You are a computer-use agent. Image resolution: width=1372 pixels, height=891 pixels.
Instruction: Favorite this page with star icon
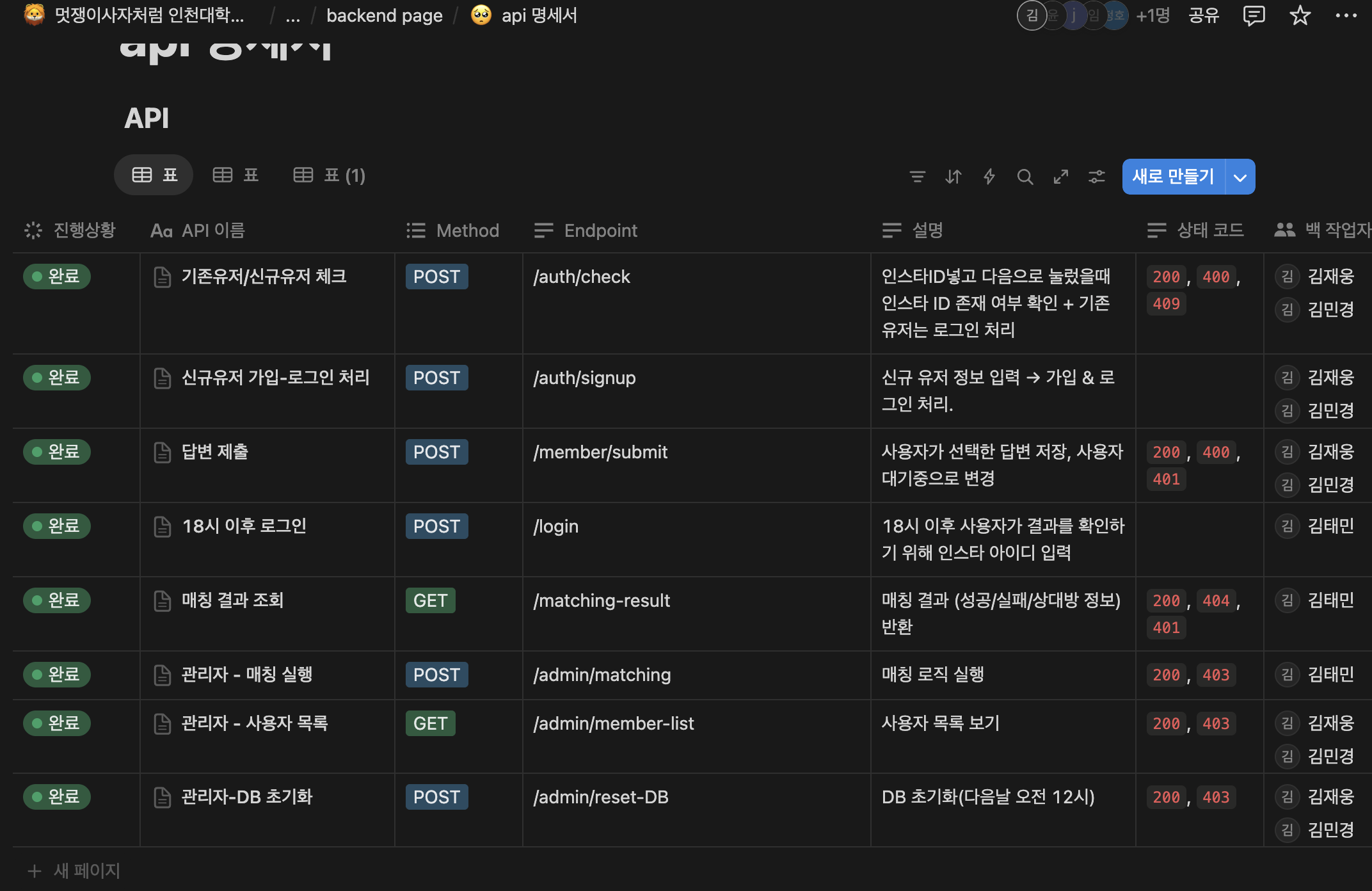1300,15
